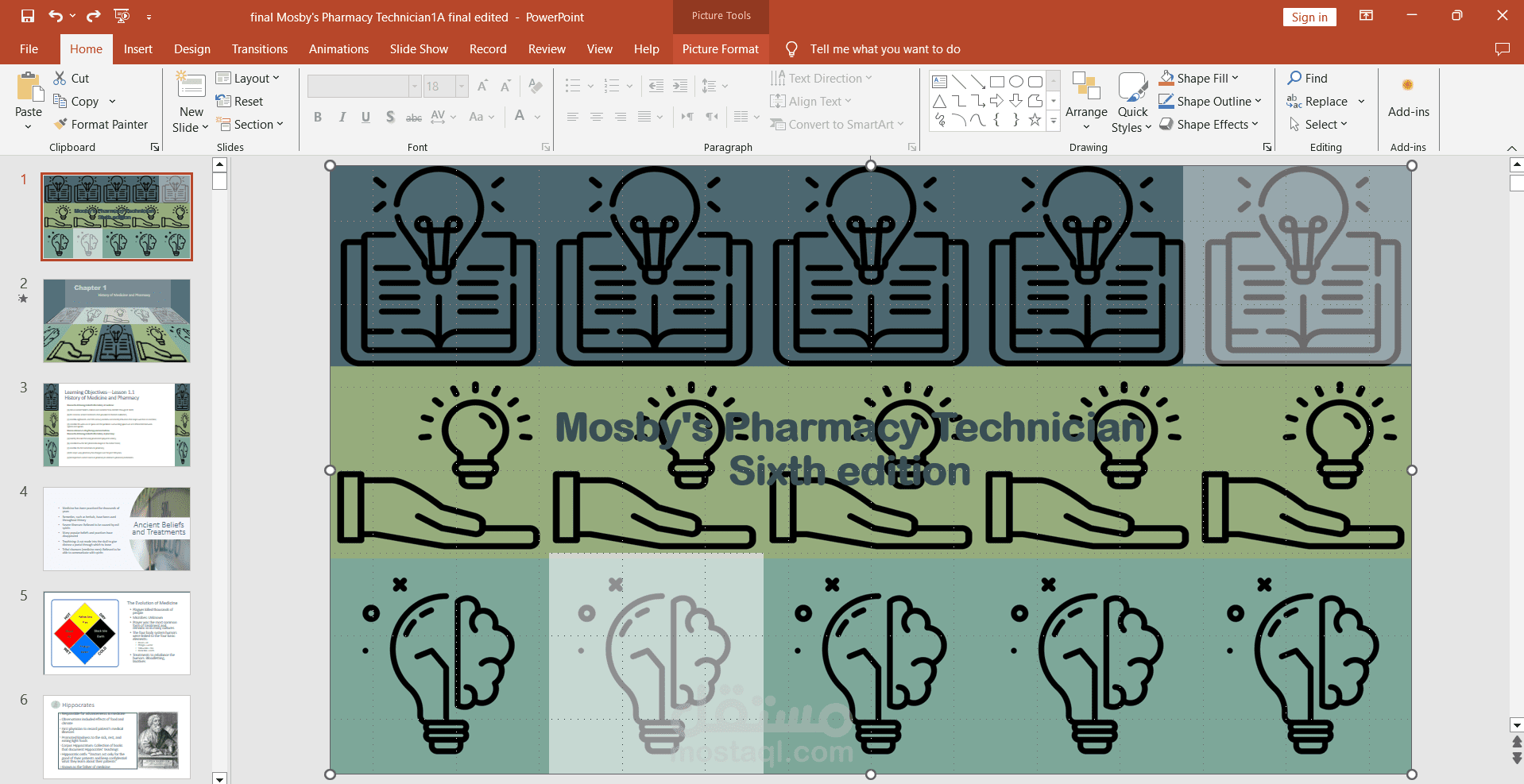
Task: Select slide 2 Chapter 1 thumbnail
Action: 117,321
